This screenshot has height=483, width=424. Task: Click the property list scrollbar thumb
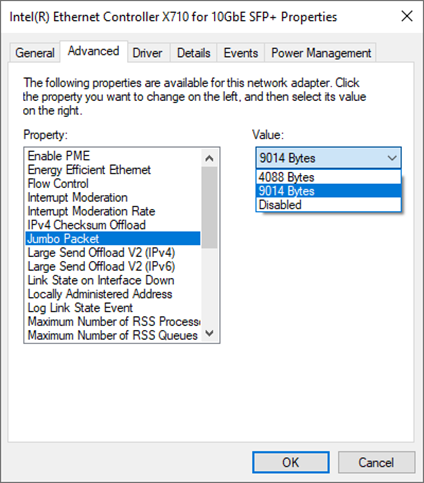click(x=209, y=207)
